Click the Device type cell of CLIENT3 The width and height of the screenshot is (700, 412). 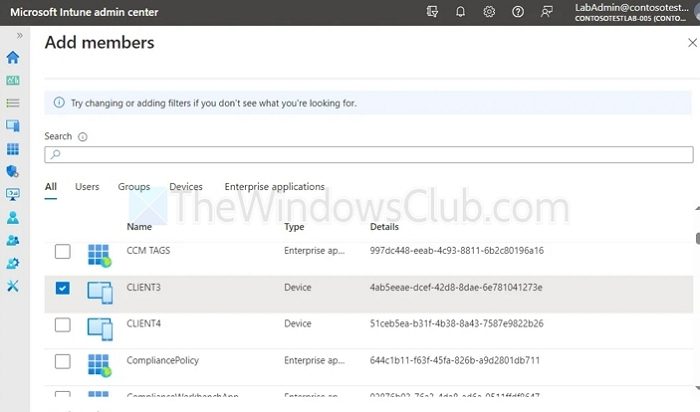[298, 287]
